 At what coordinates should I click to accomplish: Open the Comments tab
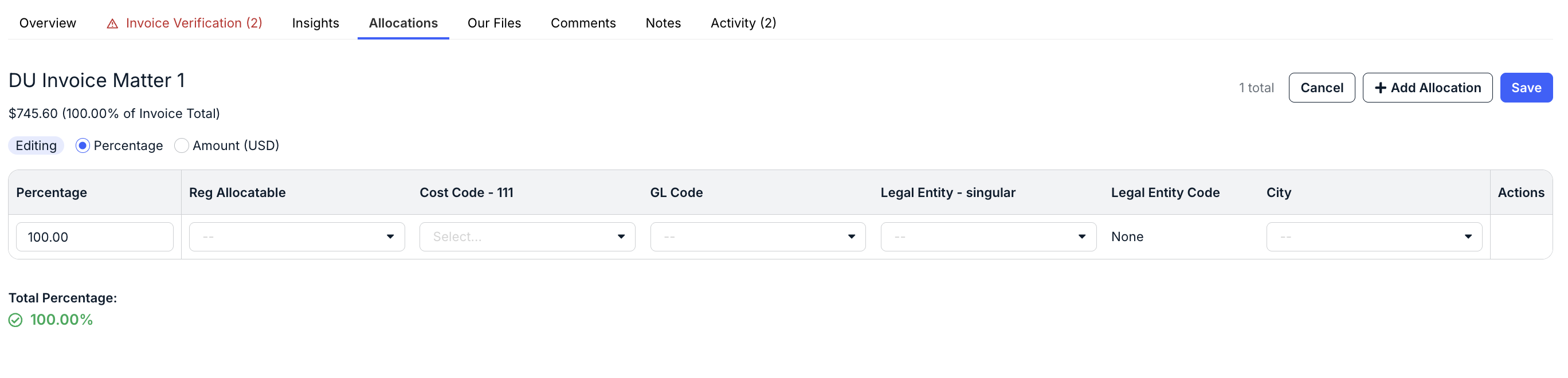point(583,23)
